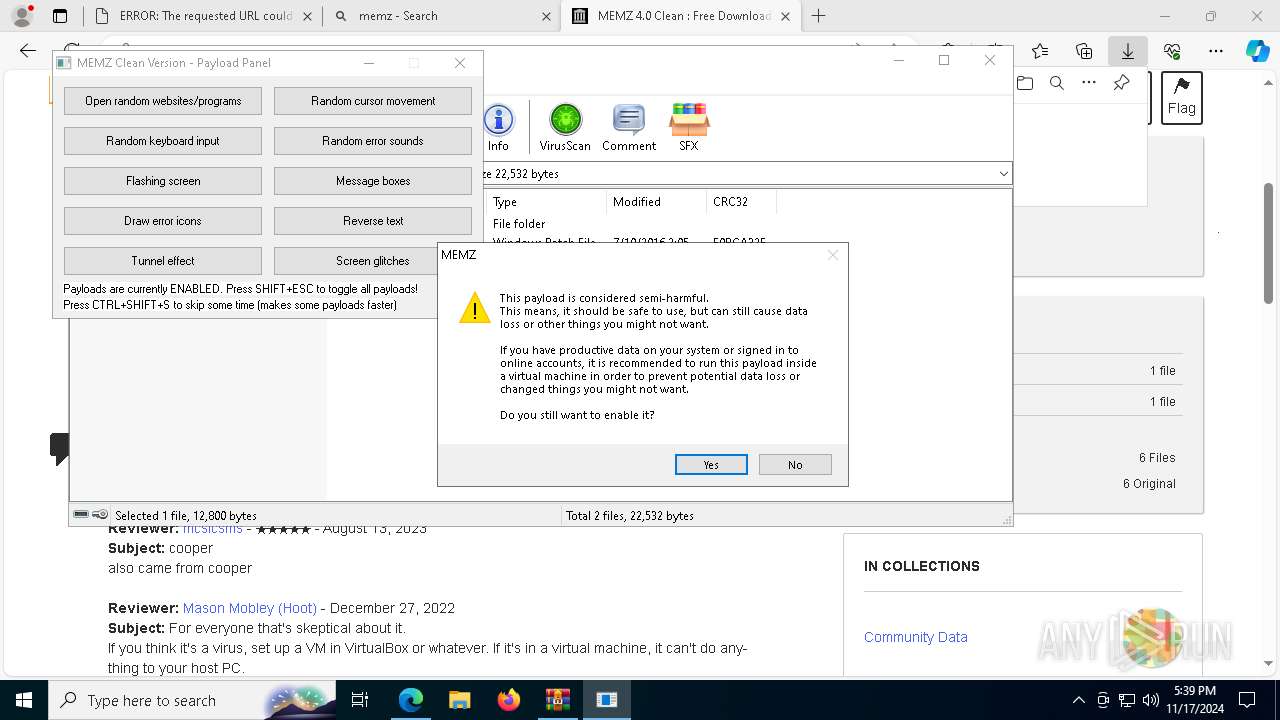Viewport: 1280px width, 720px height.
Task: Run VirusScan from the WinRAR toolbar
Action: [x=565, y=127]
